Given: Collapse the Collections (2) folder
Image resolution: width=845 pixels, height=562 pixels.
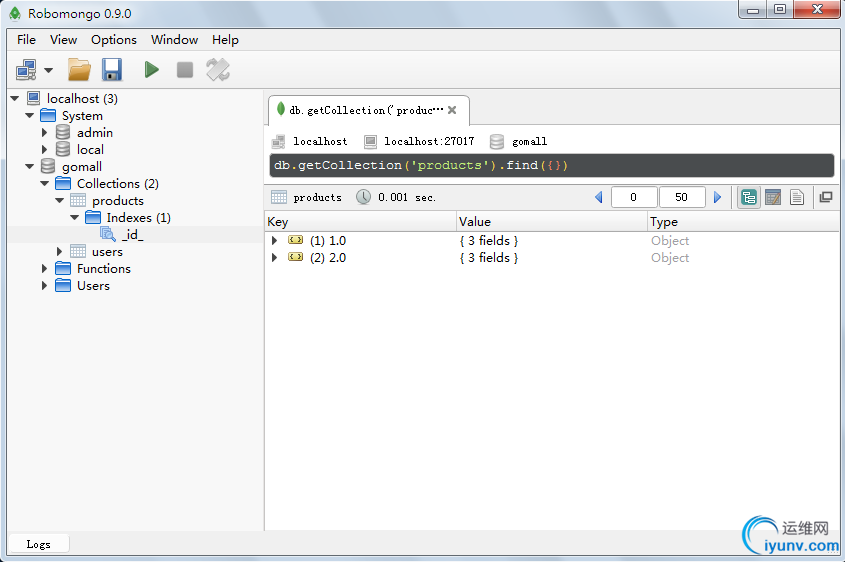Looking at the screenshot, I should tap(45, 184).
